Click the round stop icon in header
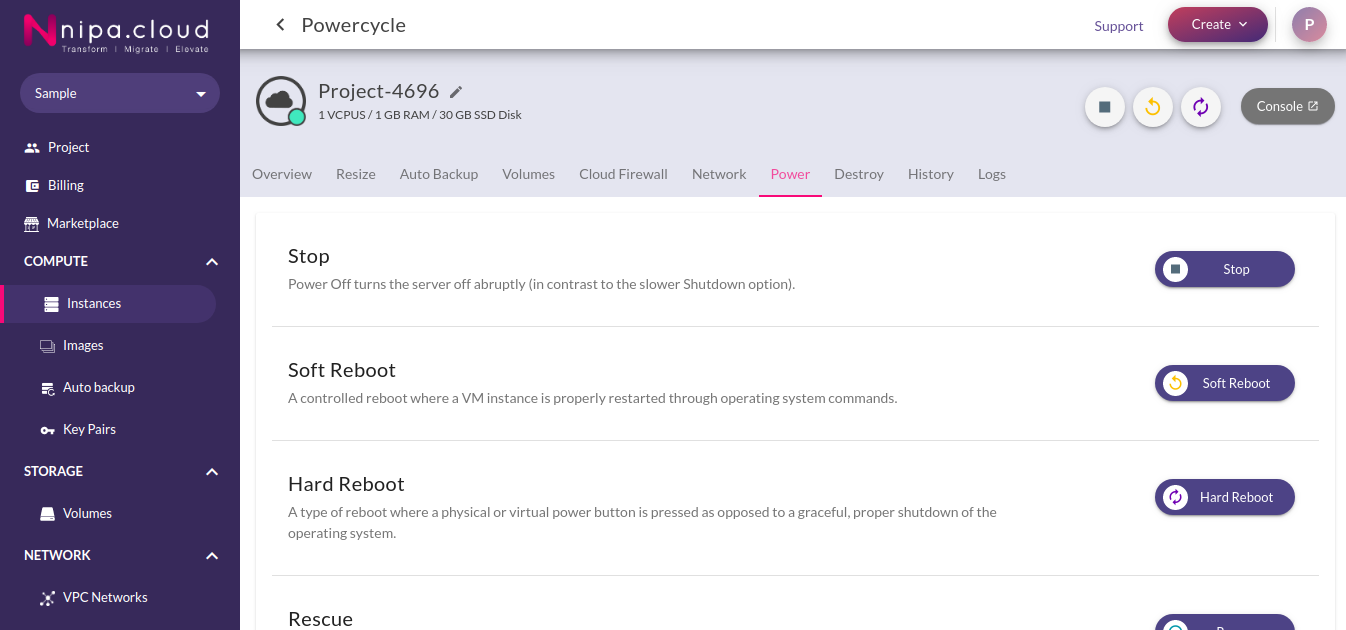The height and width of the screenshot is (630, 1346). tap(1105, 107)
